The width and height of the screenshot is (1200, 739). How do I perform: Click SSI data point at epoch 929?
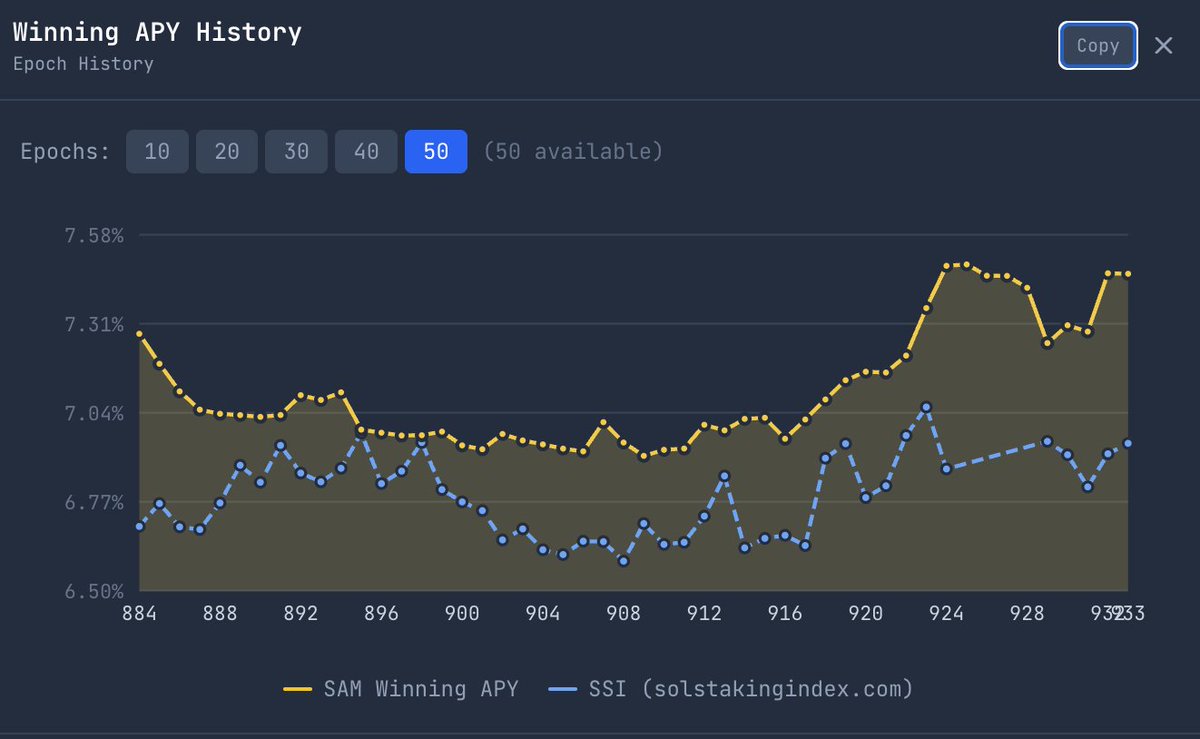[1048, 441]
